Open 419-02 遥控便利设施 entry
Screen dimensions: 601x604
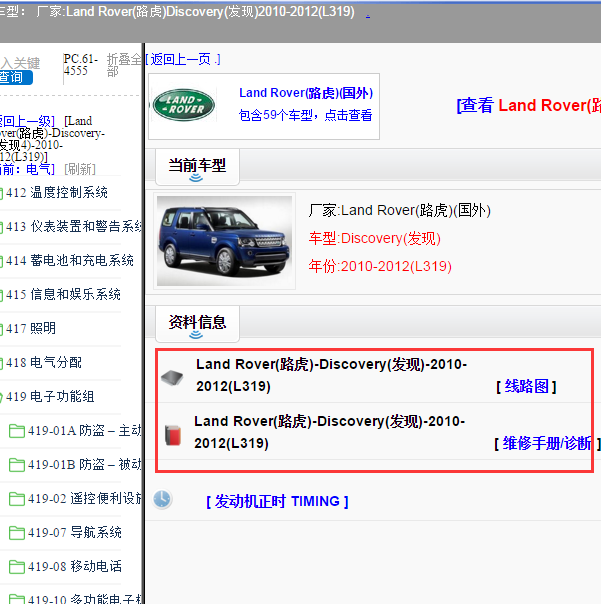(85, 498)
